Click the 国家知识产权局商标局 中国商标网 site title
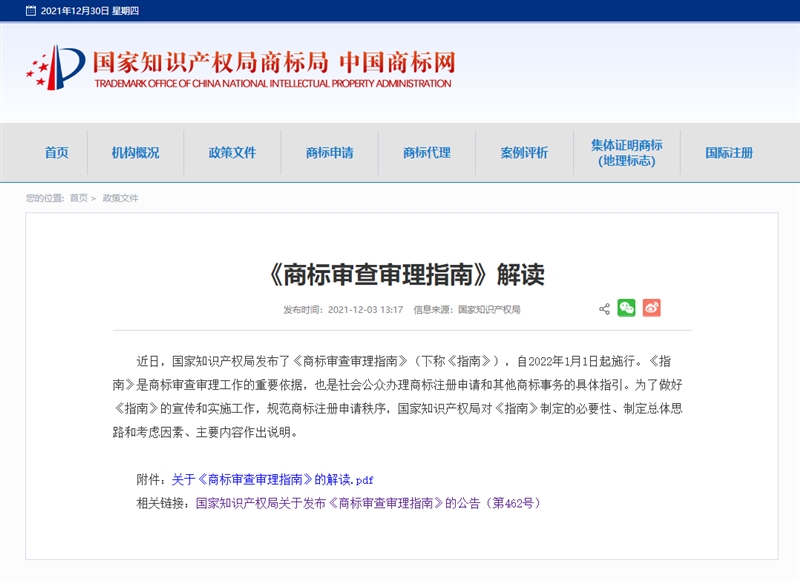800x582 pixels. click(273, 62)
